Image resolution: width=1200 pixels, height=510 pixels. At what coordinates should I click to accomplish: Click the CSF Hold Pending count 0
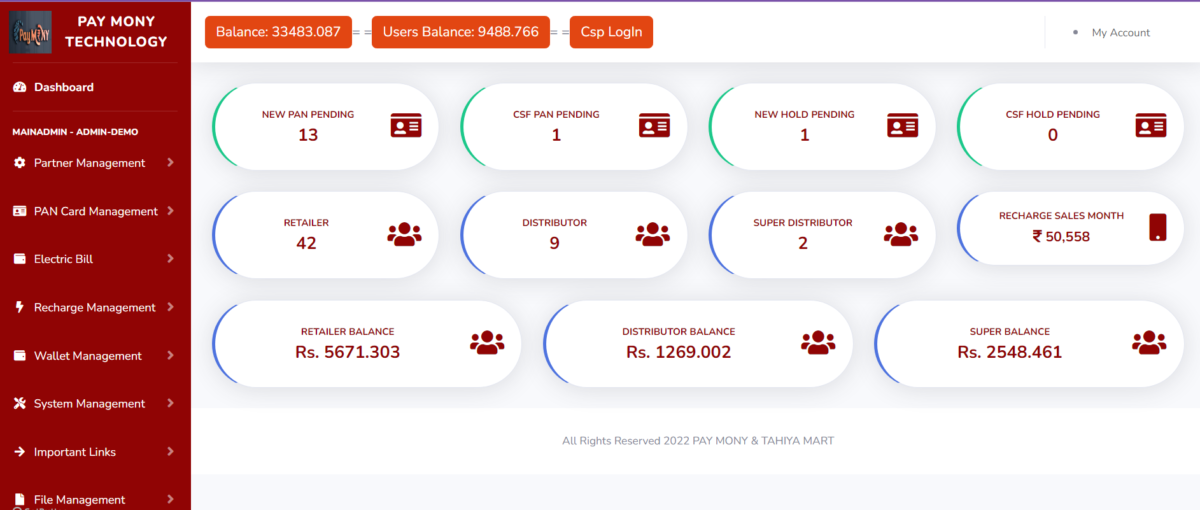pos(1053,134)
